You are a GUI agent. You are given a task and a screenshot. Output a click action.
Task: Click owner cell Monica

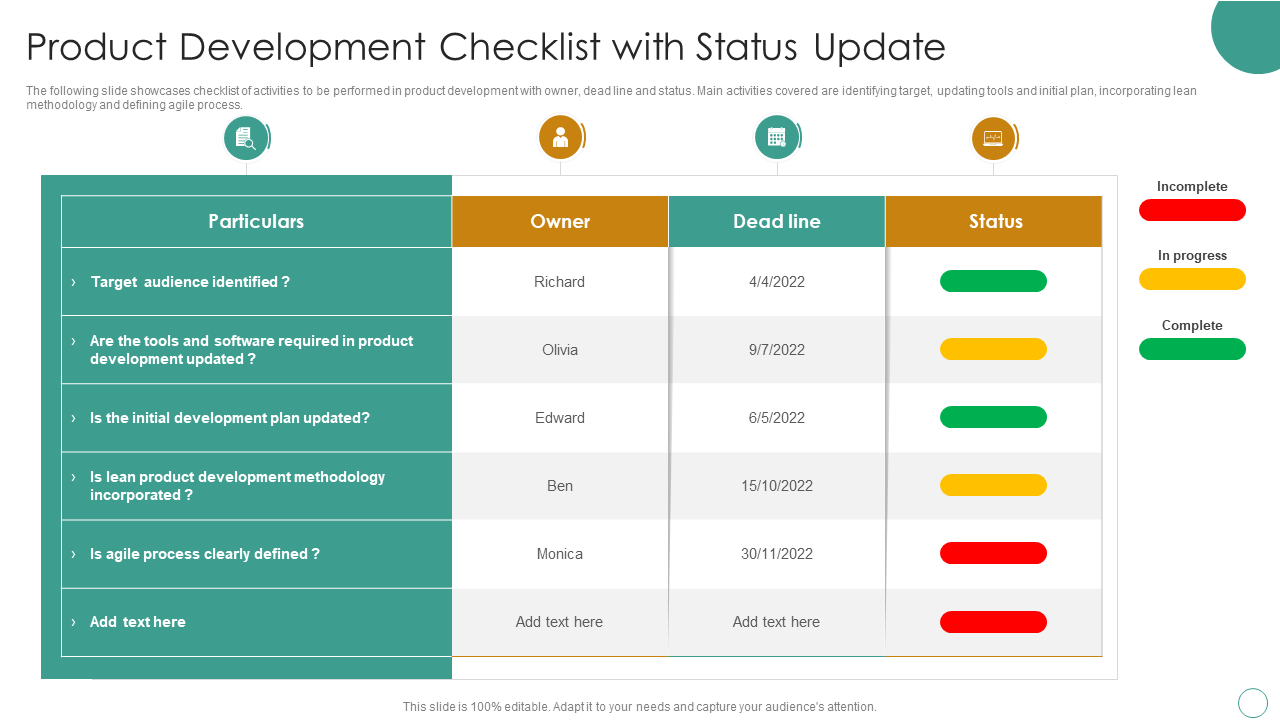pyautogui.click(x=560, y=554)
